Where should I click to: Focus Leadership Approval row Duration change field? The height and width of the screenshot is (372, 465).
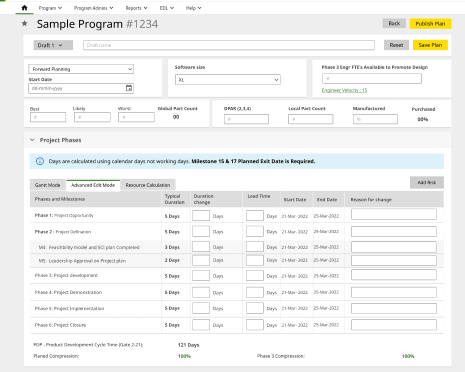tap(201, 260)
